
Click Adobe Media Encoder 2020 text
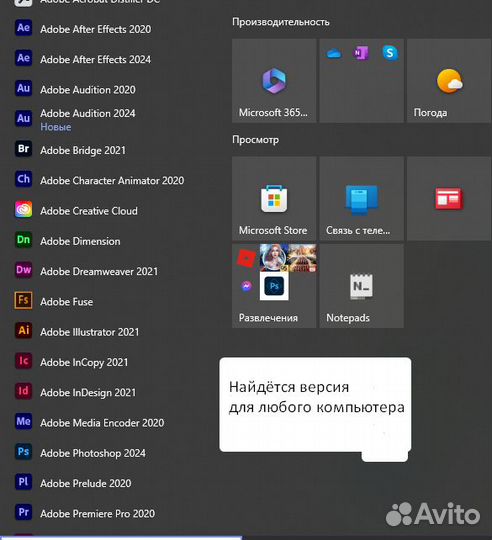click(102, 423)
